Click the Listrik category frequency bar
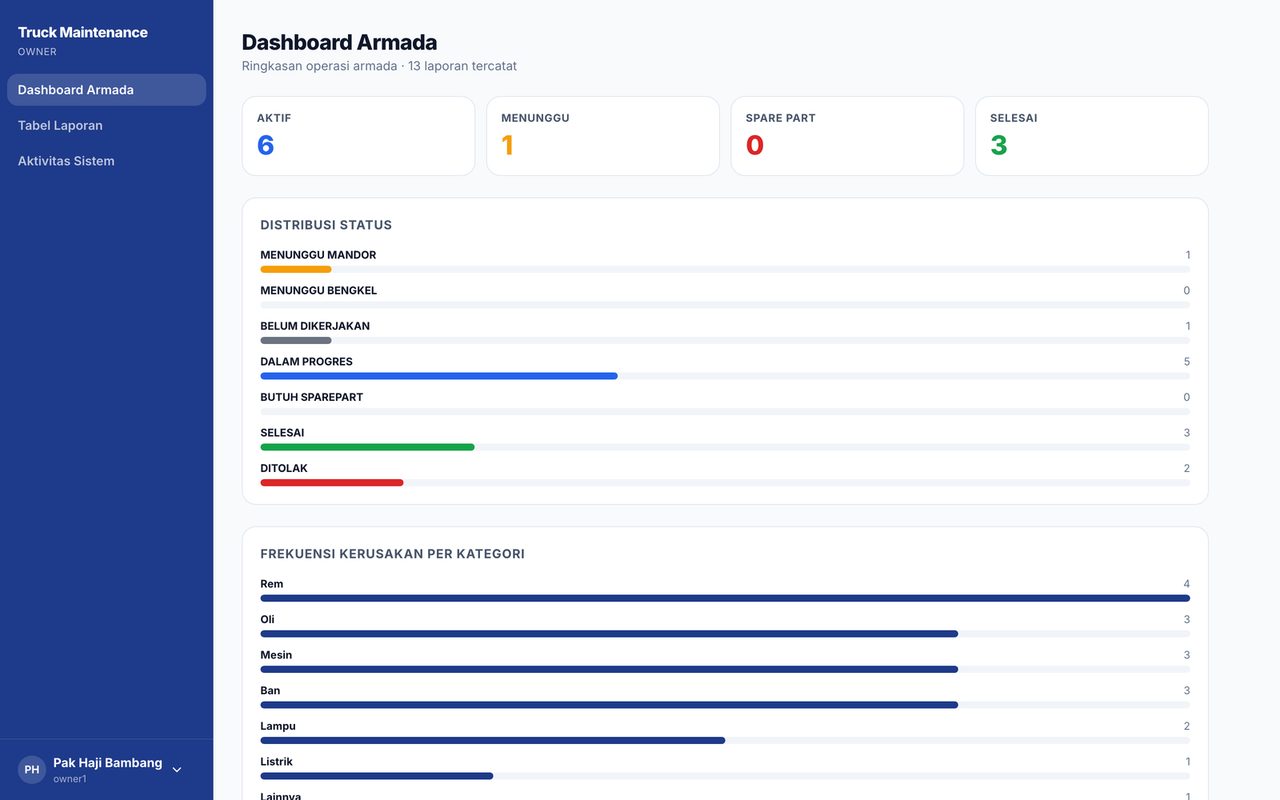 click(377, 776)
